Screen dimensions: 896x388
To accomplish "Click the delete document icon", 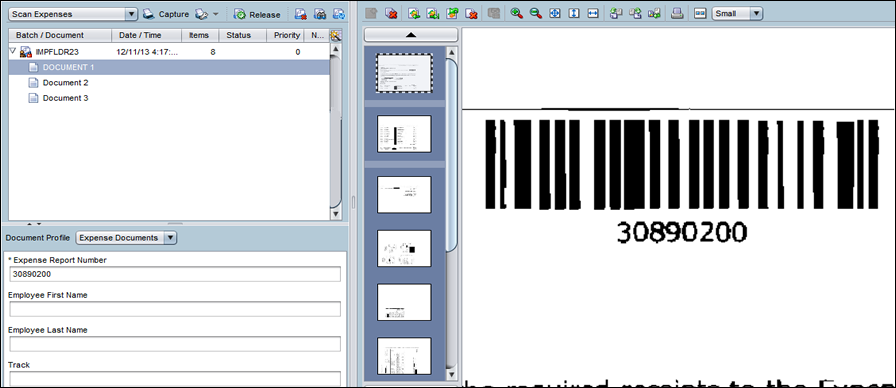I will [x=391, y=13].
